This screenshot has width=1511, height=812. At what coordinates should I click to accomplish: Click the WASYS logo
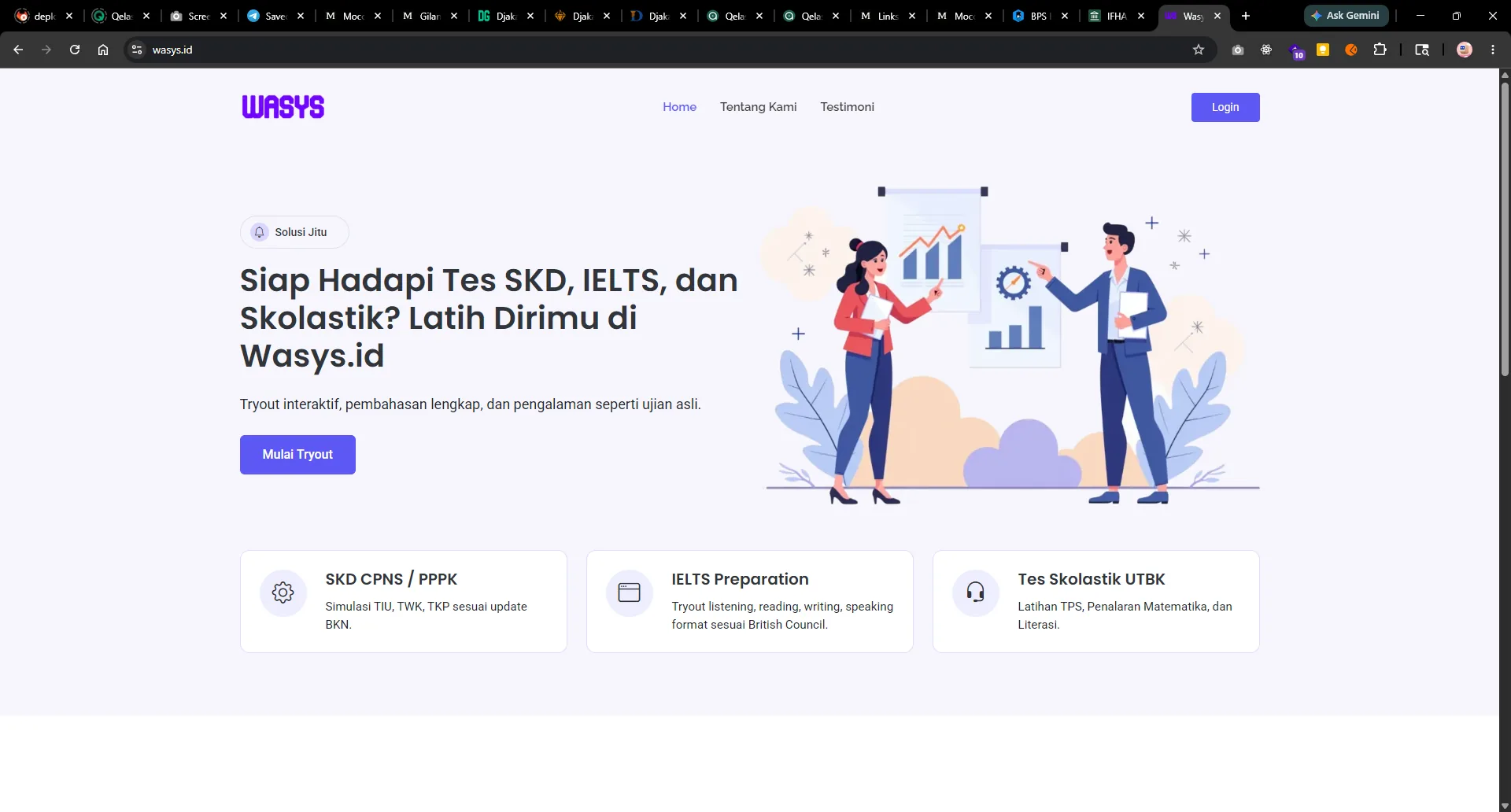(x=283, y=107)
